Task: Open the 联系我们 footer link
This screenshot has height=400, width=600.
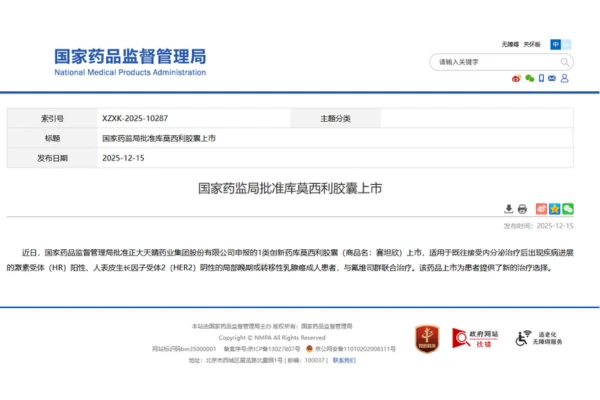Action: [x=345, y=359]
